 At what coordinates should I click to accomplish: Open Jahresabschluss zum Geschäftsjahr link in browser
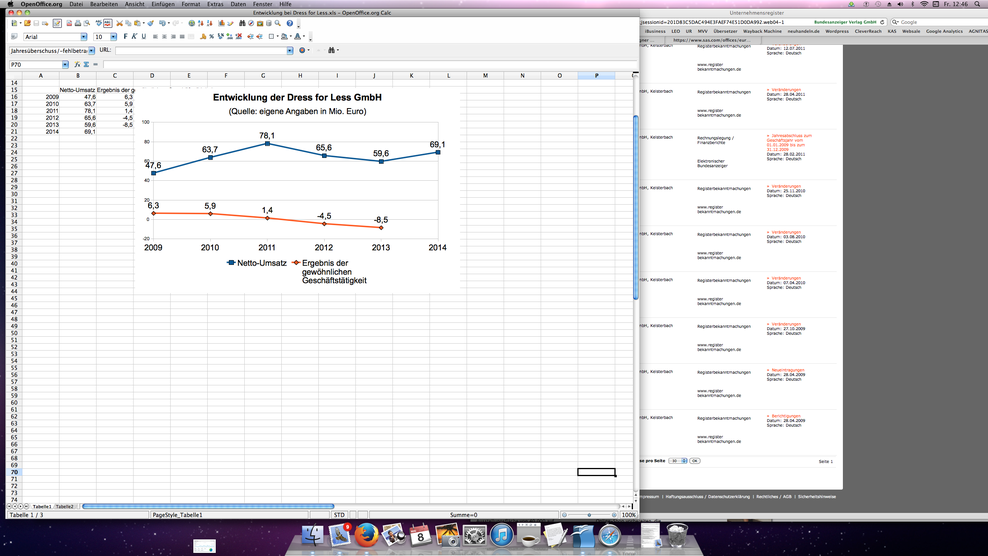(789, 142)
